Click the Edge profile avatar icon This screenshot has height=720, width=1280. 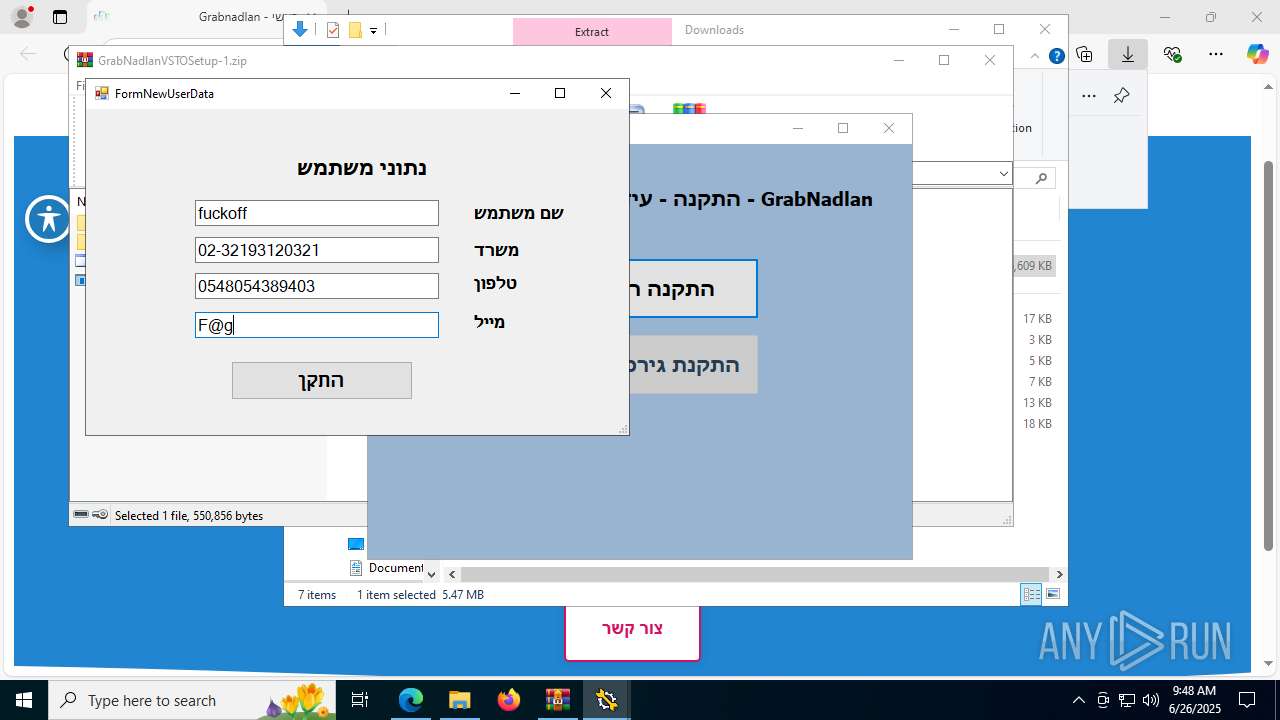pyautogui.click(x=21, y=17)
